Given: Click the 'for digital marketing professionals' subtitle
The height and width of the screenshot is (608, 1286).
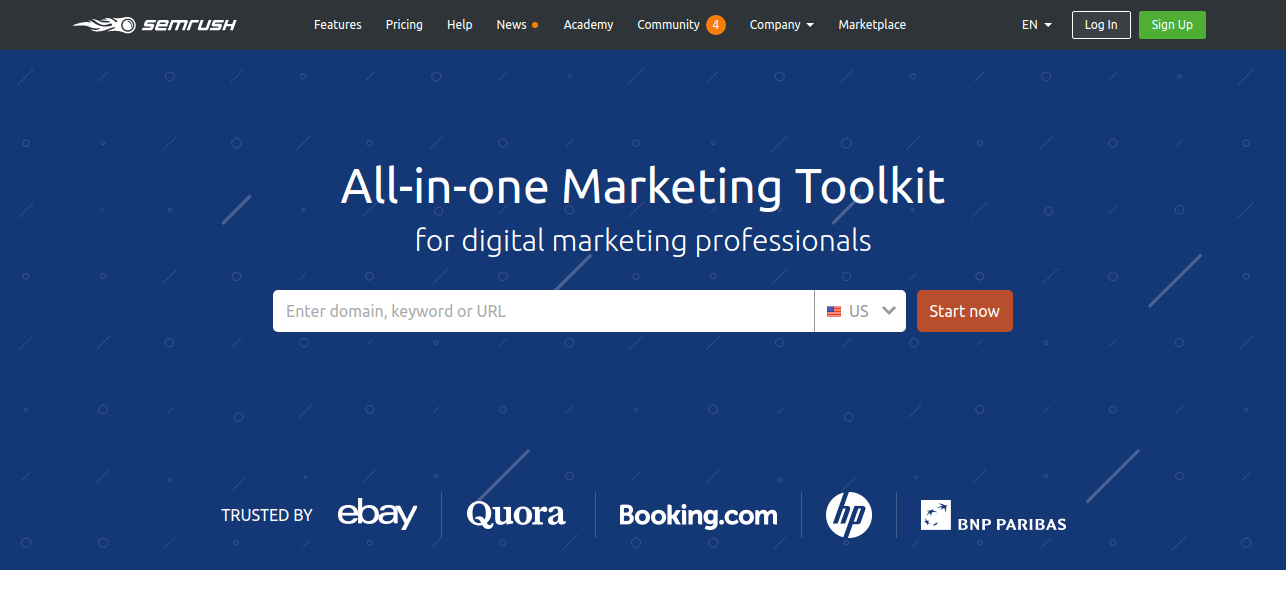Looking at the screenshot, I should coord(643,241).
